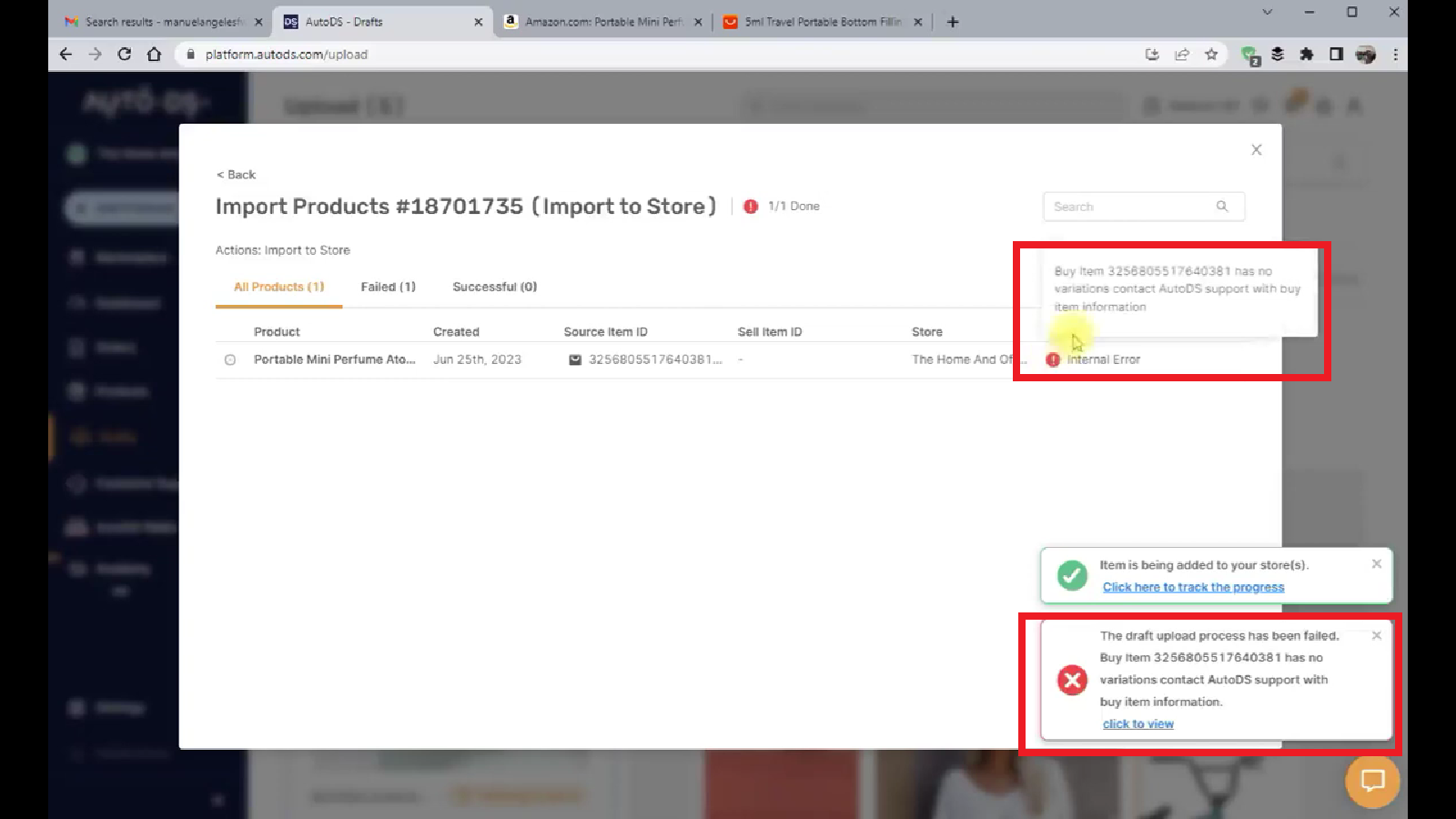
Task: Go back using the '< Back' link
Action: click(x=236, y=175)
